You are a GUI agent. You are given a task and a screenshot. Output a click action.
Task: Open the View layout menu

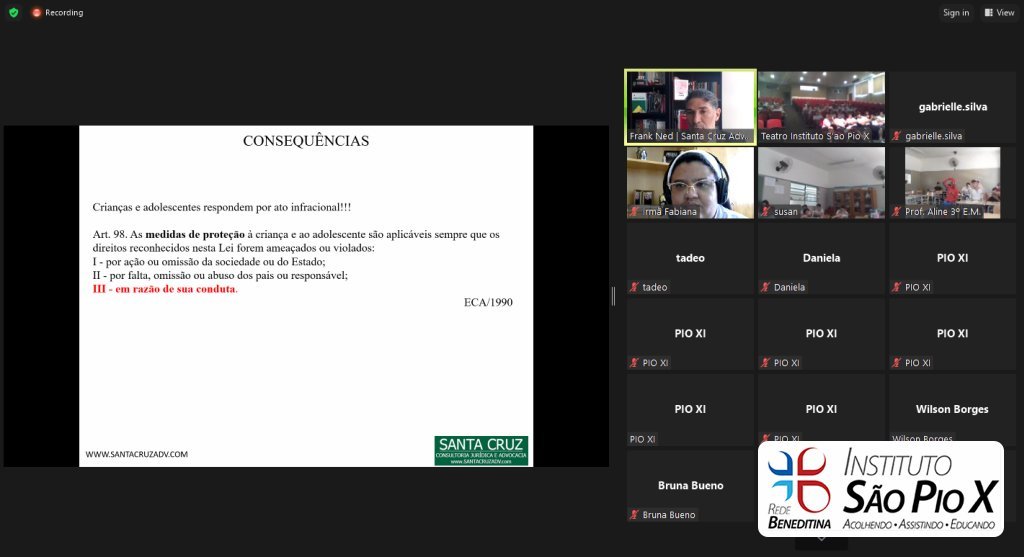[x=999, y=13]
